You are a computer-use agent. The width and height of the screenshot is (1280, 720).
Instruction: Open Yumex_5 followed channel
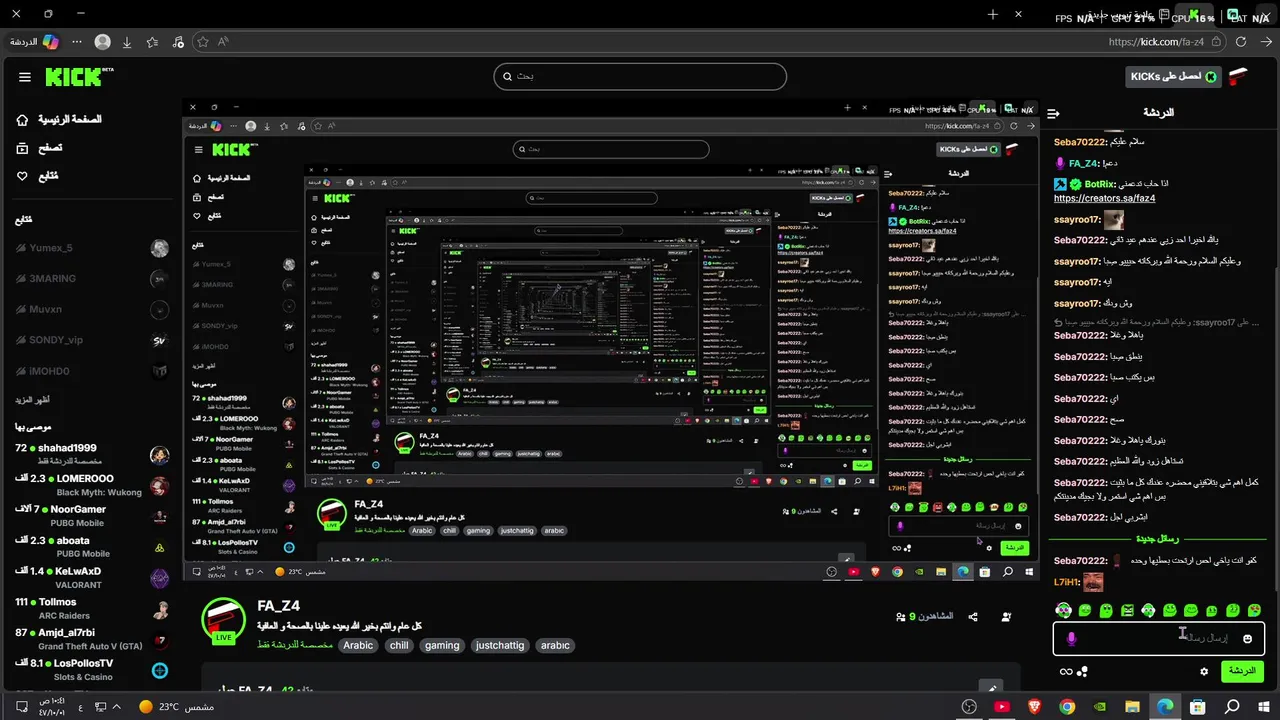coord(92,248)
